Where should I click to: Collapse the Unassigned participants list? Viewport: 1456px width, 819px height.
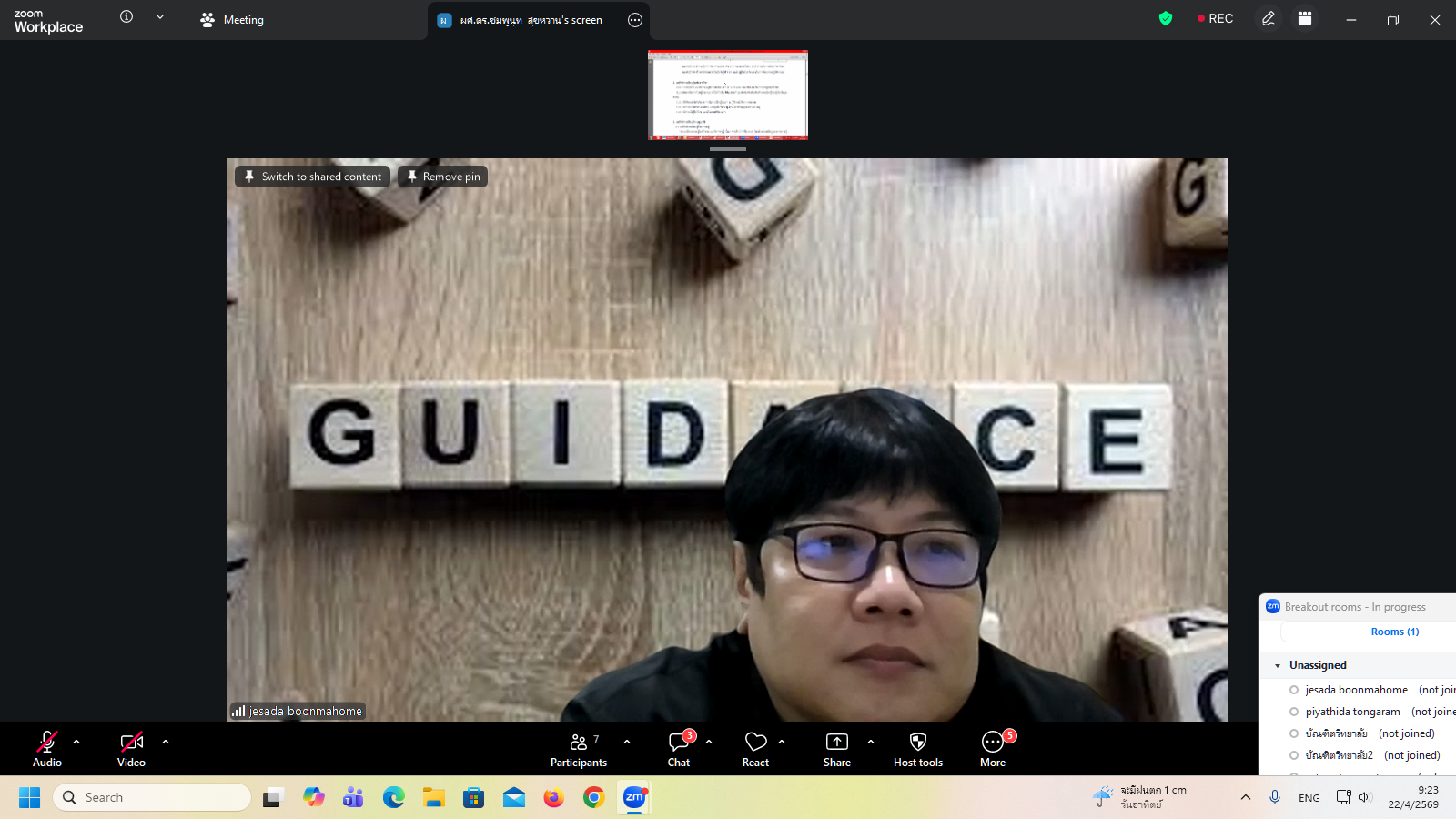point(1278,666)
